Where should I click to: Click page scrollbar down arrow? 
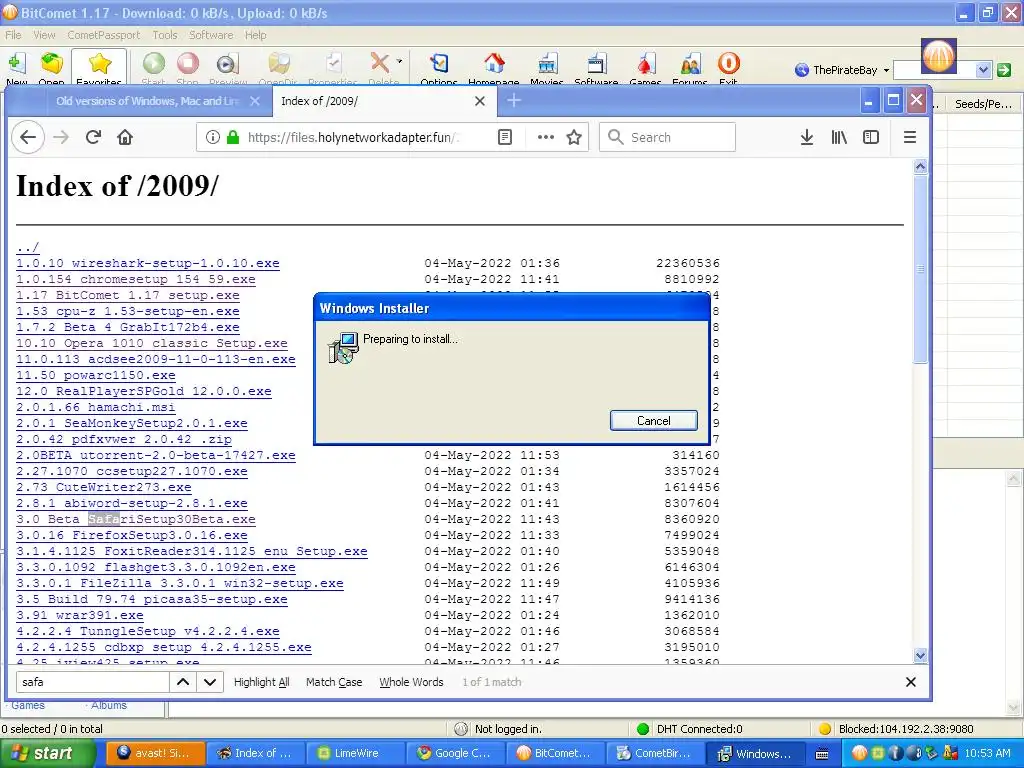tap(920, 655)
